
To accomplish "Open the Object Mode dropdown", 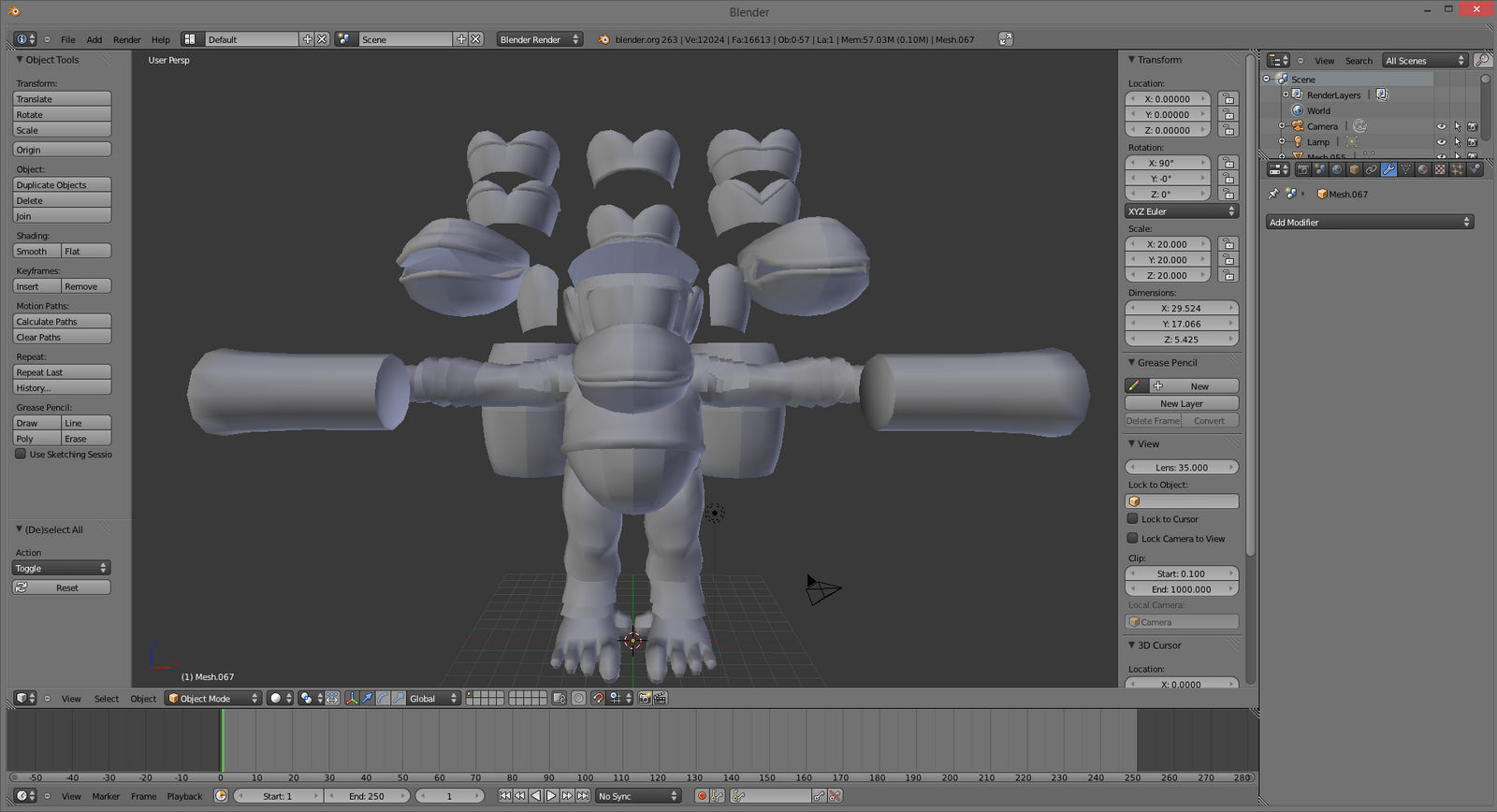I will [x=213, y=698].
